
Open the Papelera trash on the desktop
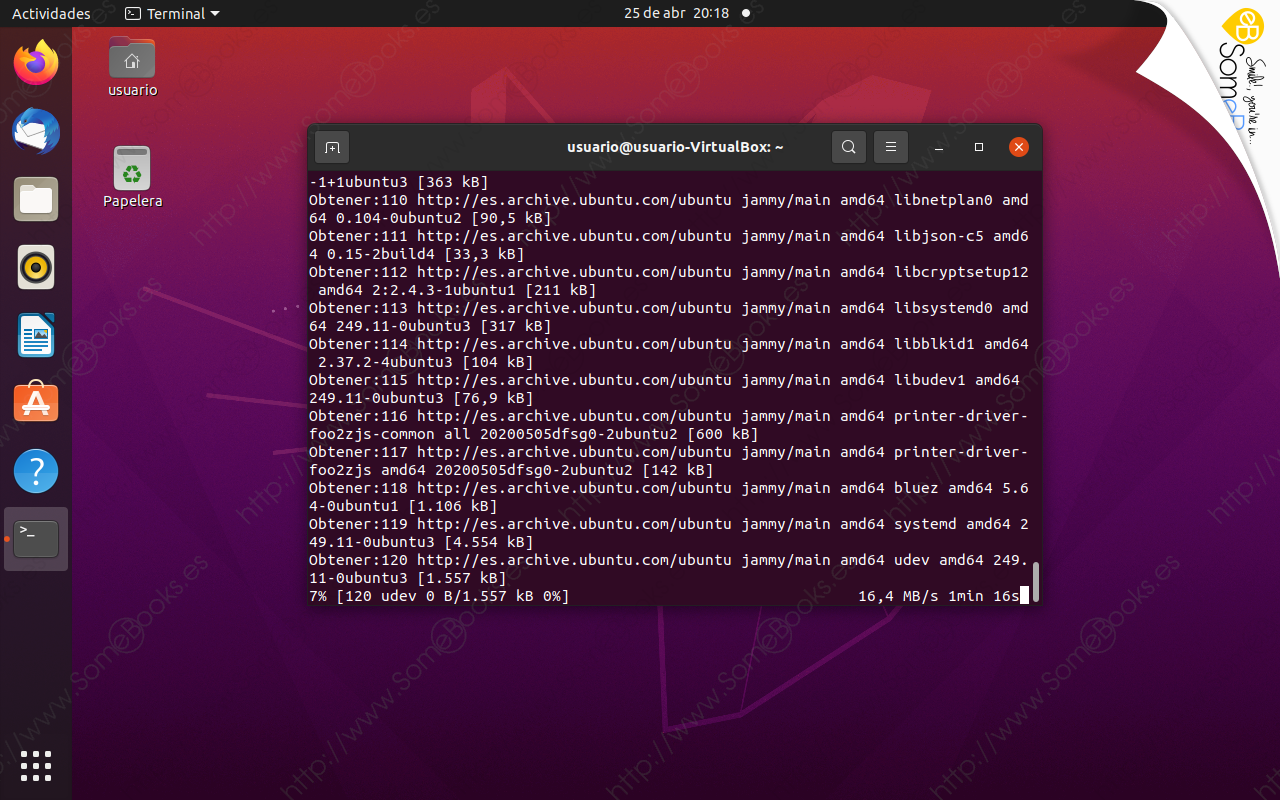[x=132, y=167]
